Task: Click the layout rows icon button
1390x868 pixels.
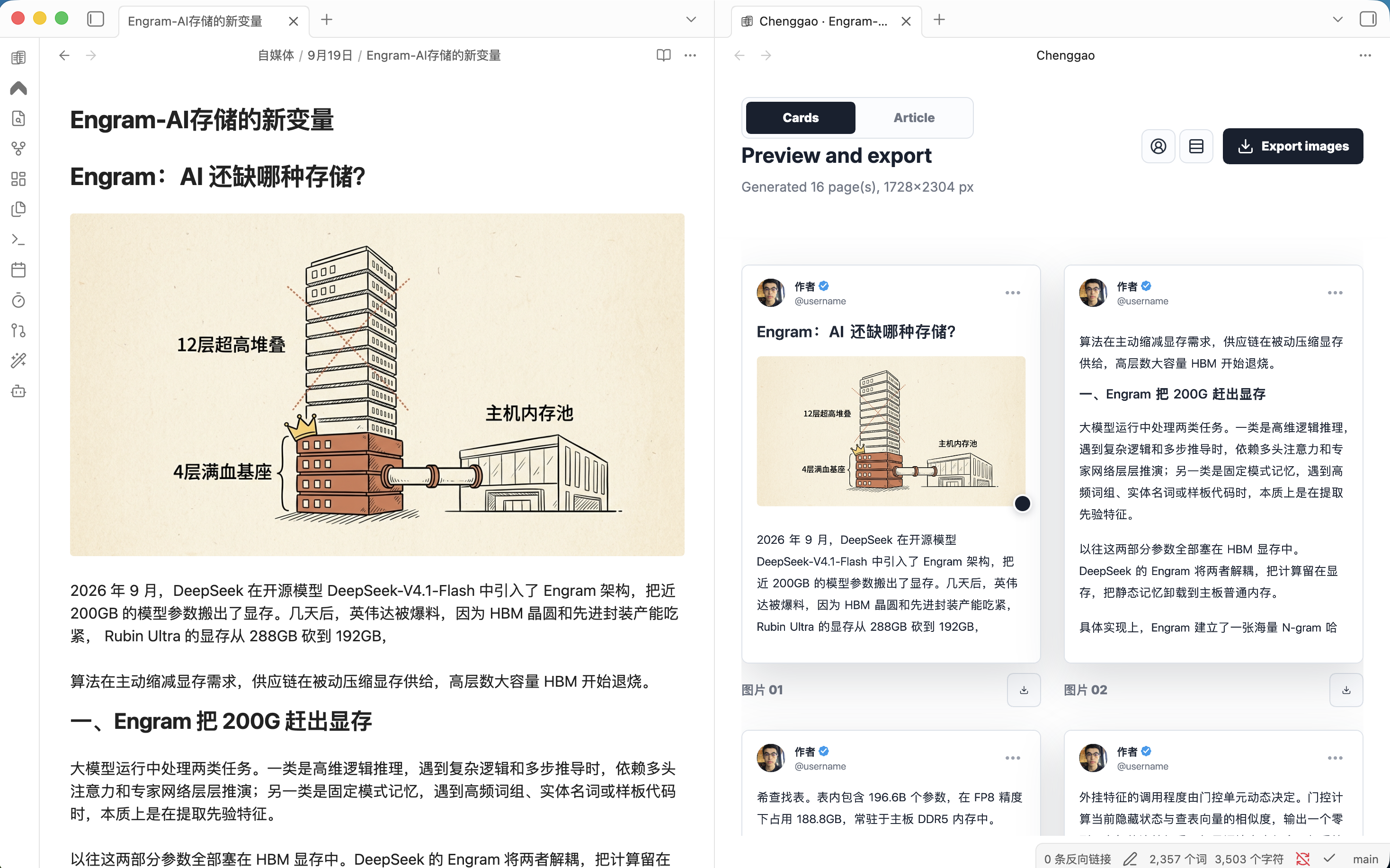Action: (1196, 146)
